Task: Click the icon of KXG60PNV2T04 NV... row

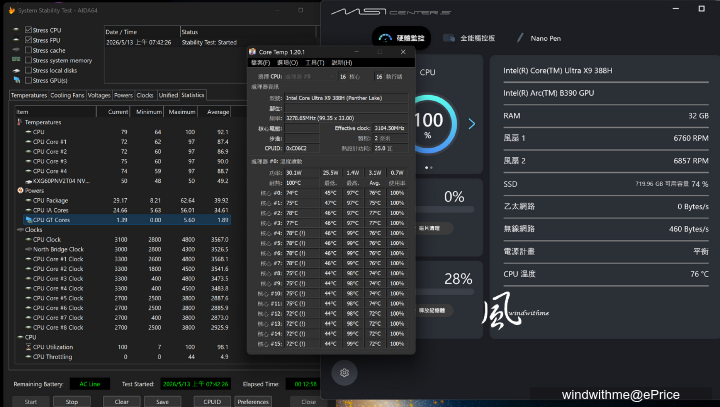Action: click(28, 181)
